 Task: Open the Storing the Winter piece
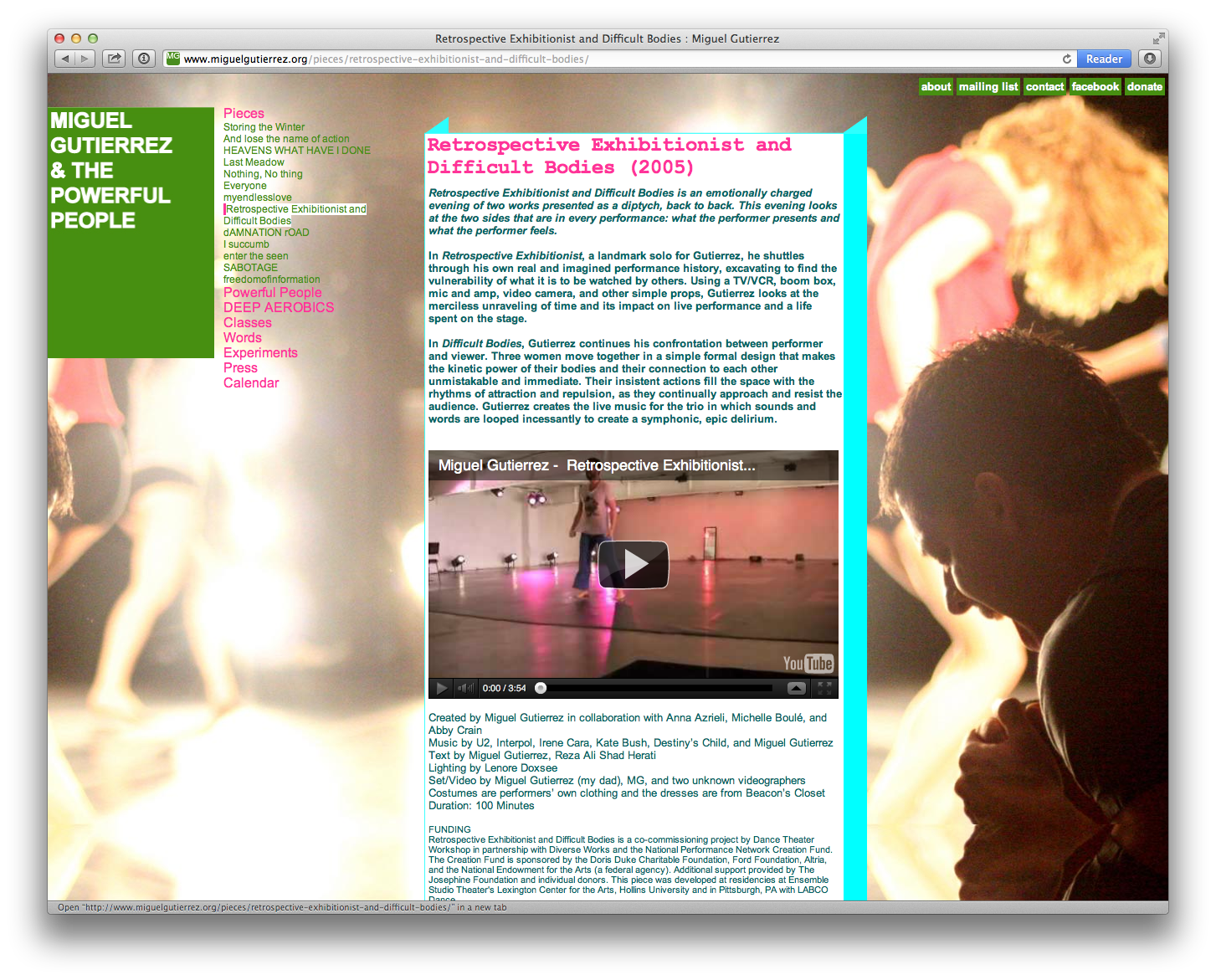point(264,126)
